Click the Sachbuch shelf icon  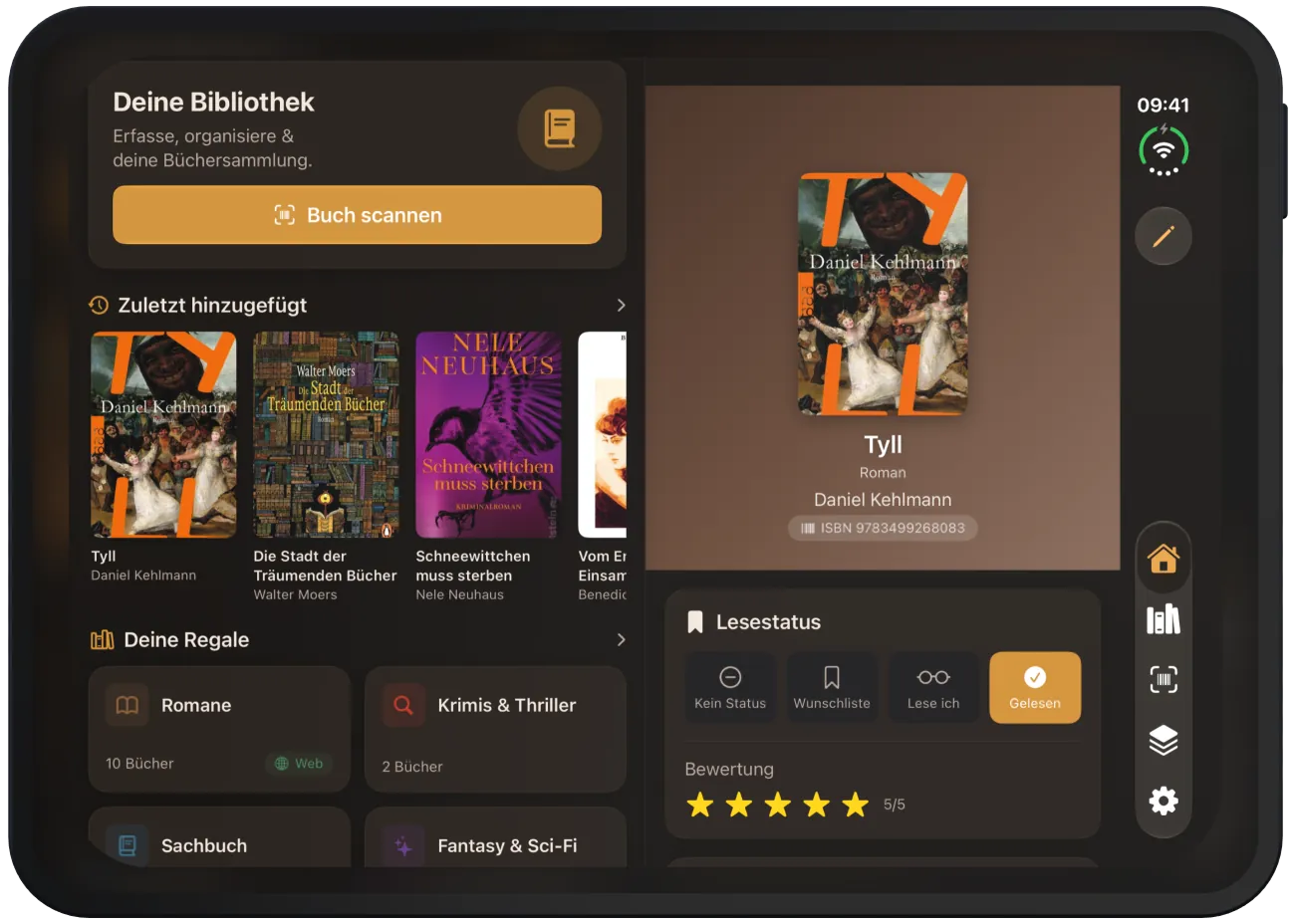(x=128, y=845)
